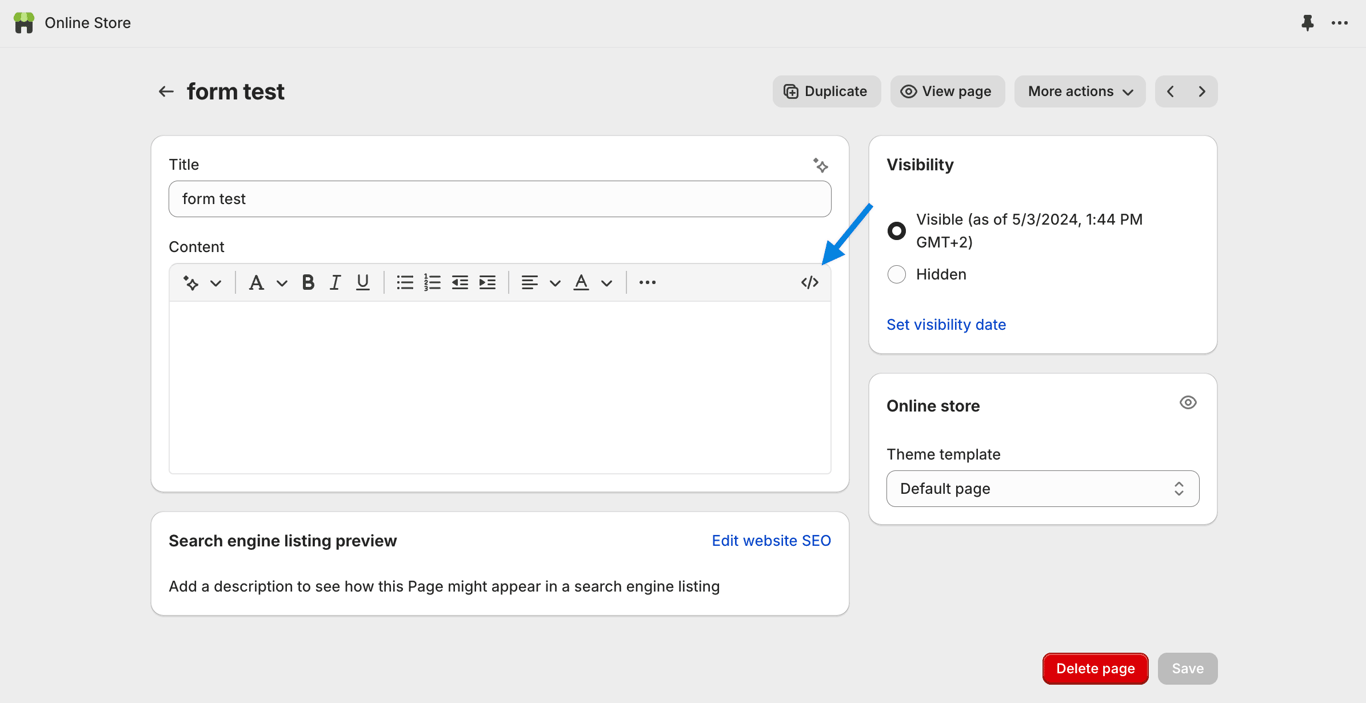
Task: Click the Set visibility date link
Action: click(946, 324)
